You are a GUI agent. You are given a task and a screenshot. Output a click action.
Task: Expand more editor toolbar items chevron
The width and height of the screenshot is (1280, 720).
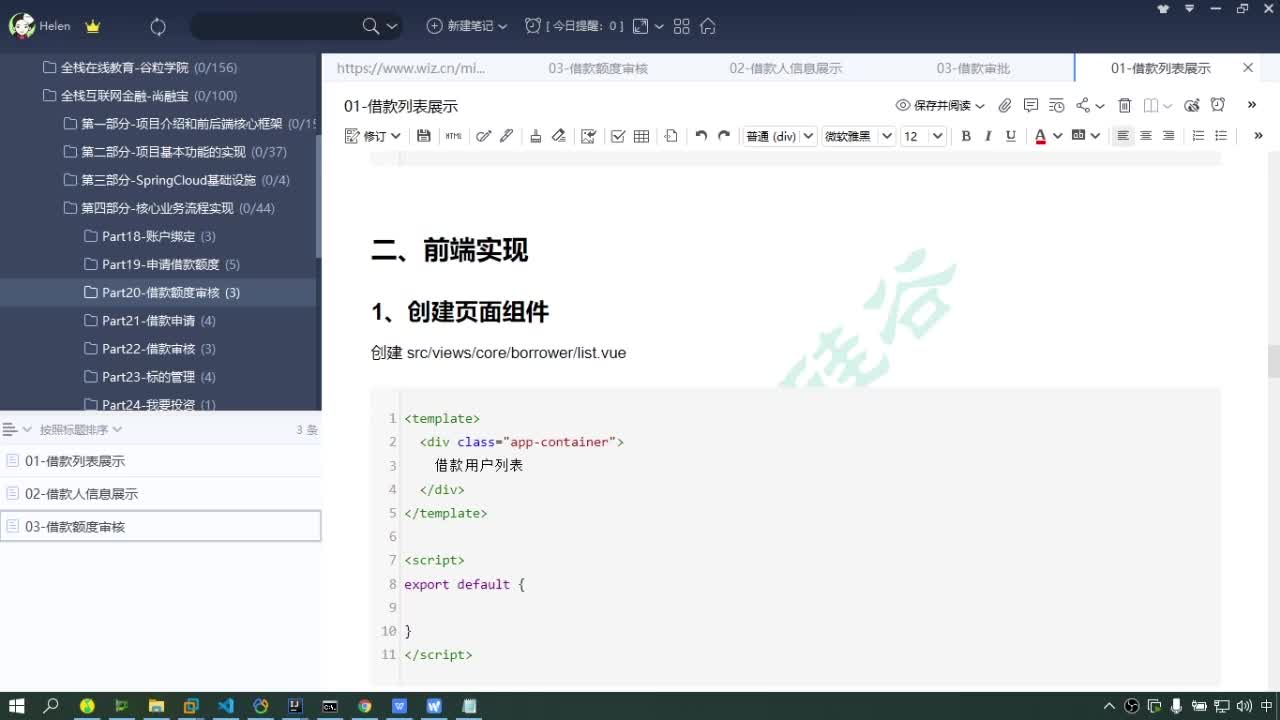click(1258, 136)
